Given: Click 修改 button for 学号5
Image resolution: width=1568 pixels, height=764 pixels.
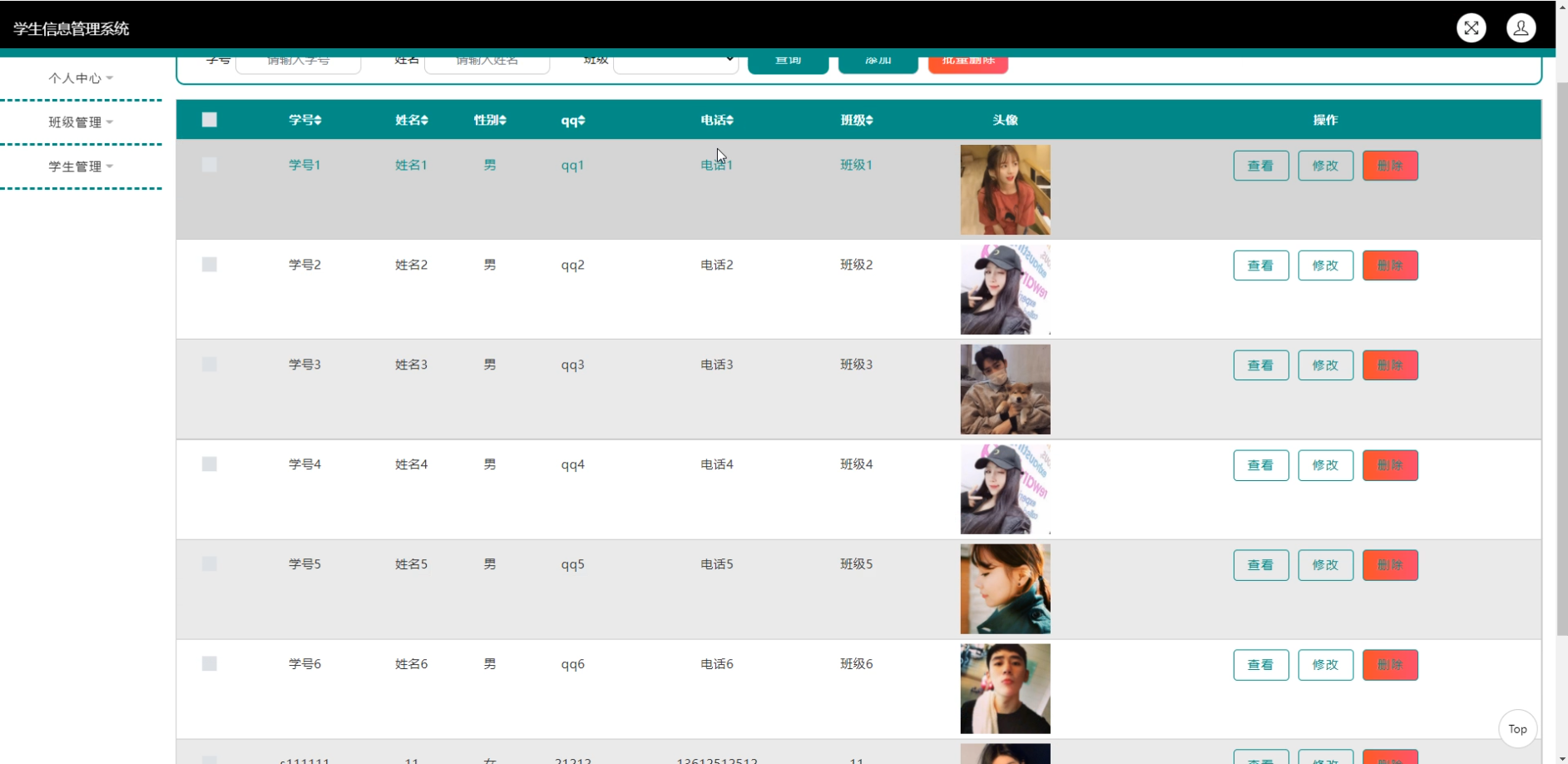Looking at the screenshot, I should [1326, 565].
